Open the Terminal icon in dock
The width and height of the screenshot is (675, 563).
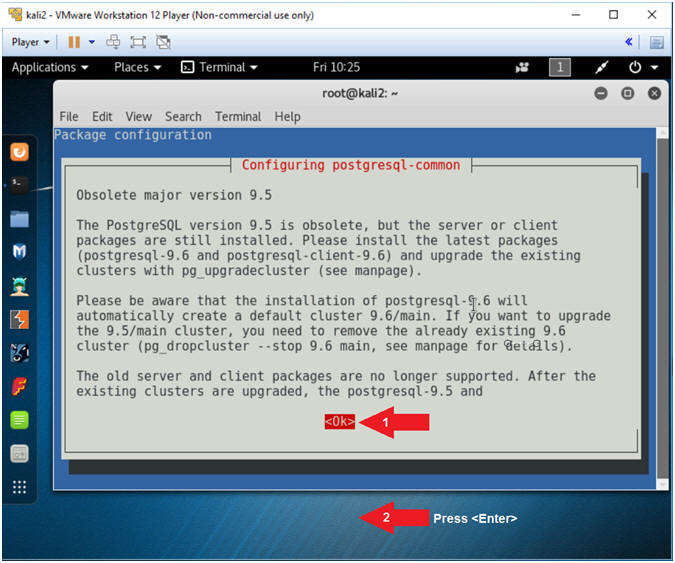(19, 185)
